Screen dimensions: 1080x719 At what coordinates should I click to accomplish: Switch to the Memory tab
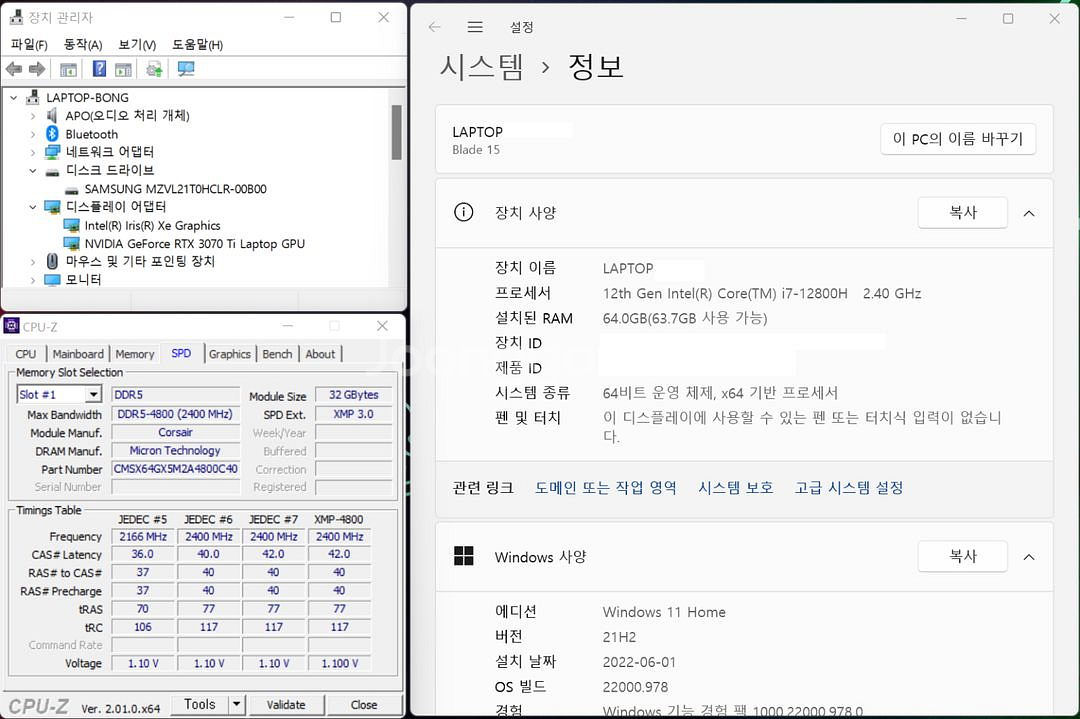click(x=134, y=354)
